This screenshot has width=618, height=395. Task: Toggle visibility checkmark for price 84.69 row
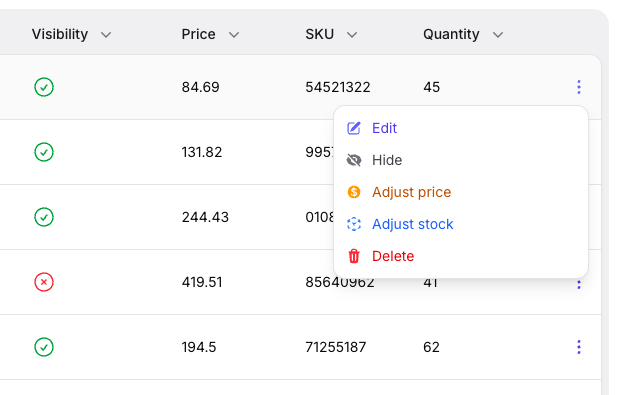click(x=44, y=87)
